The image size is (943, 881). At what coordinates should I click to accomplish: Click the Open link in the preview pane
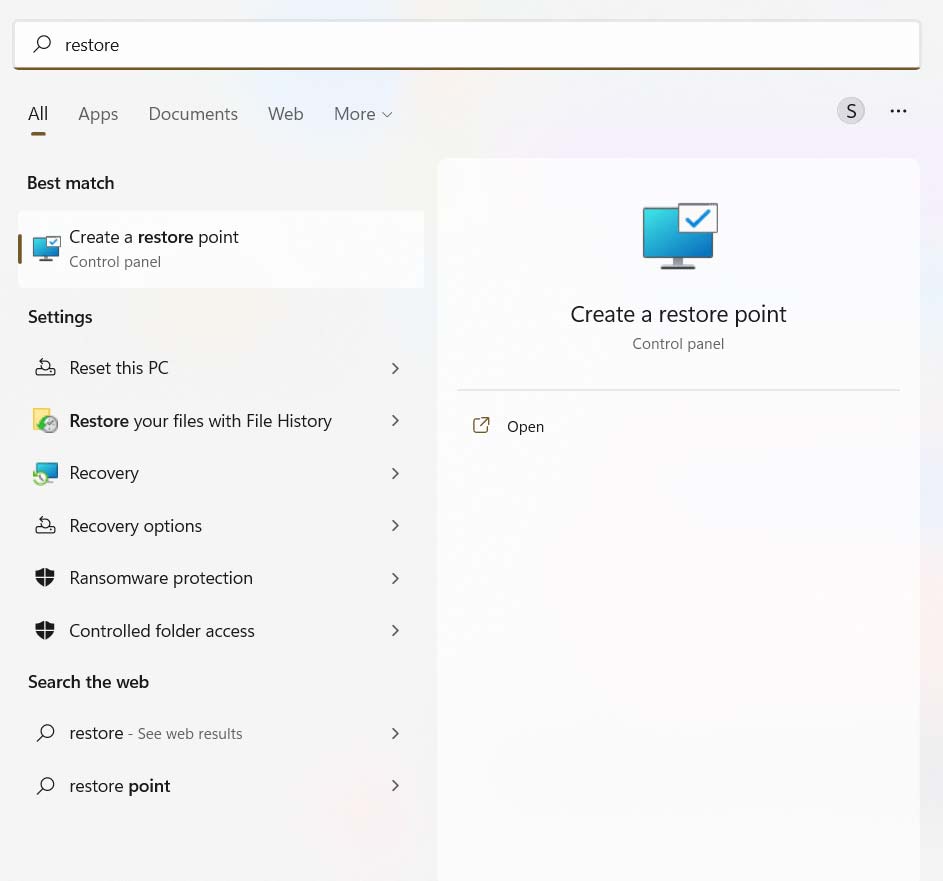(525, 426)
